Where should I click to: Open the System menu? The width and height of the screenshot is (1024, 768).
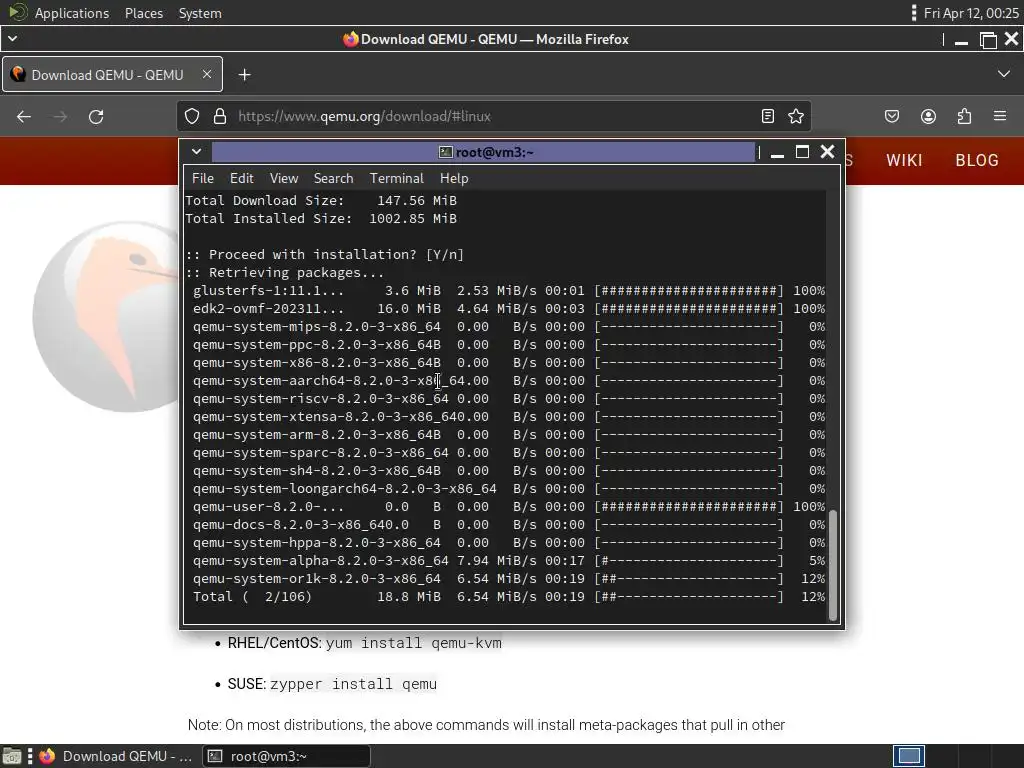(200, 13)
